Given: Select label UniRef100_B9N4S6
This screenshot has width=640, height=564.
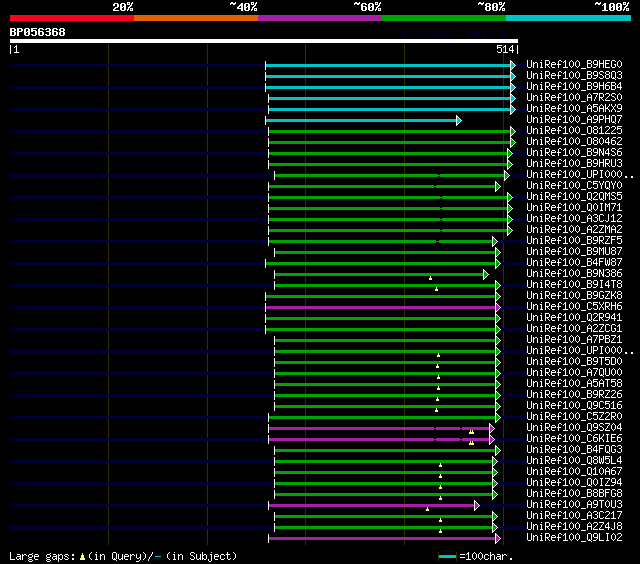Looking at the screenshot, I should tap(574, 153).
